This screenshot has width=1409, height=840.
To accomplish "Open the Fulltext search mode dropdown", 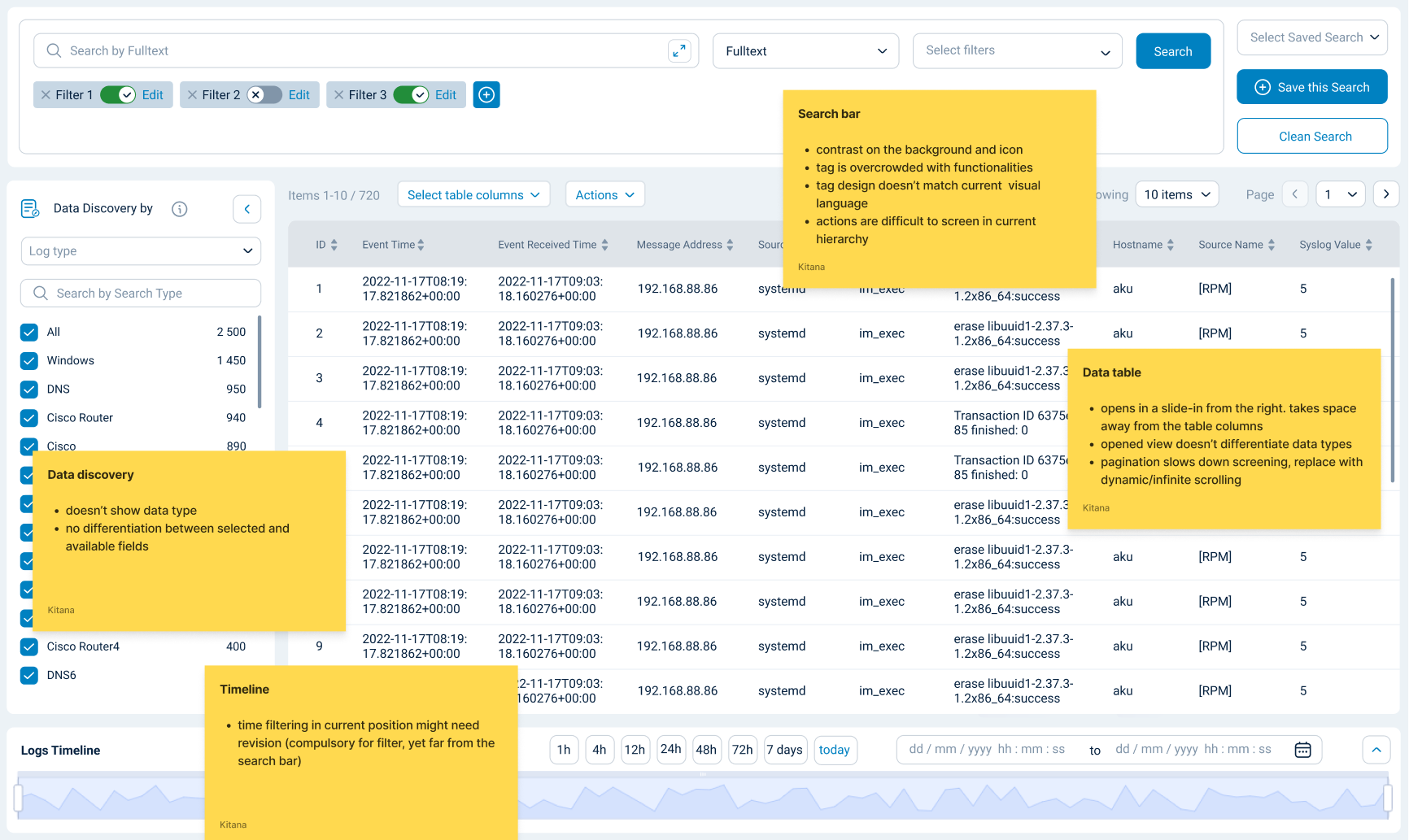I will [805, 50].
